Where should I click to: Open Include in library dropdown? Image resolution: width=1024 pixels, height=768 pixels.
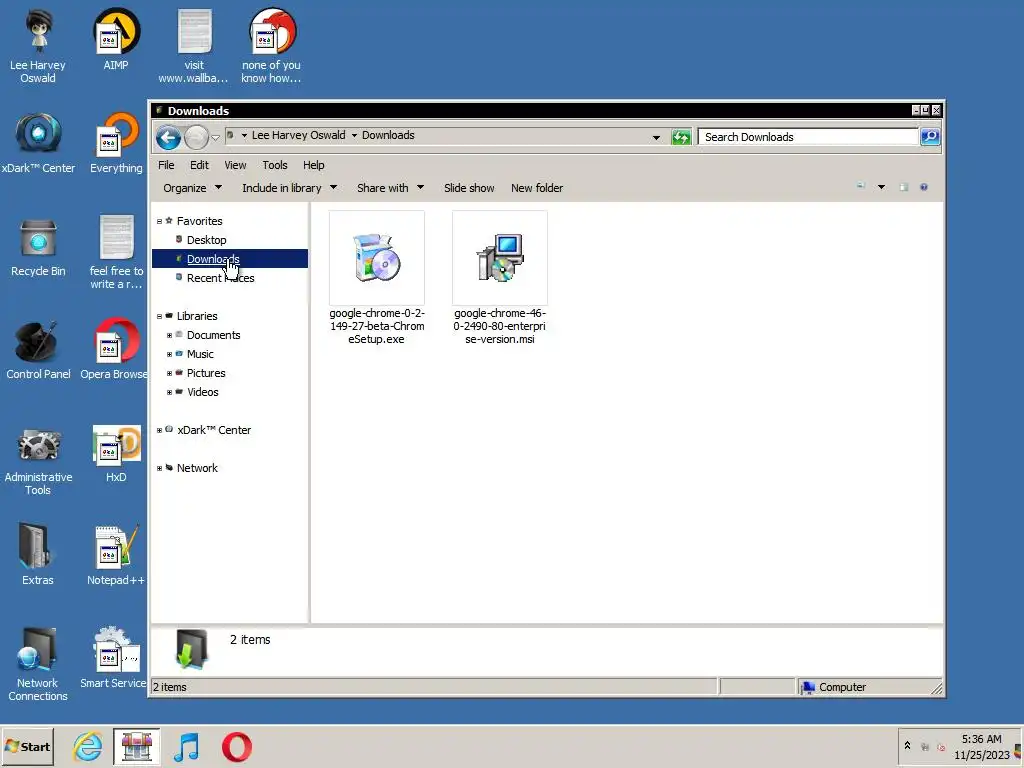(289, 188)
